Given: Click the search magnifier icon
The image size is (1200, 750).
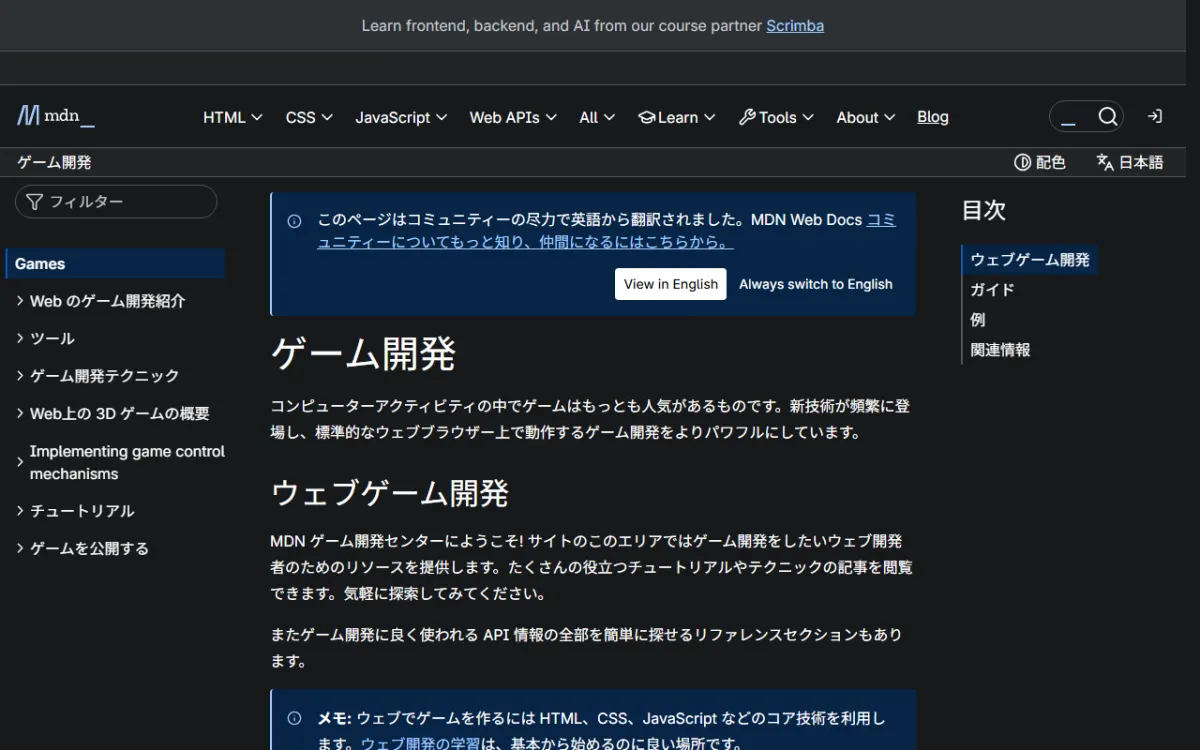Looking at the screenshot, I should 1107,117.
